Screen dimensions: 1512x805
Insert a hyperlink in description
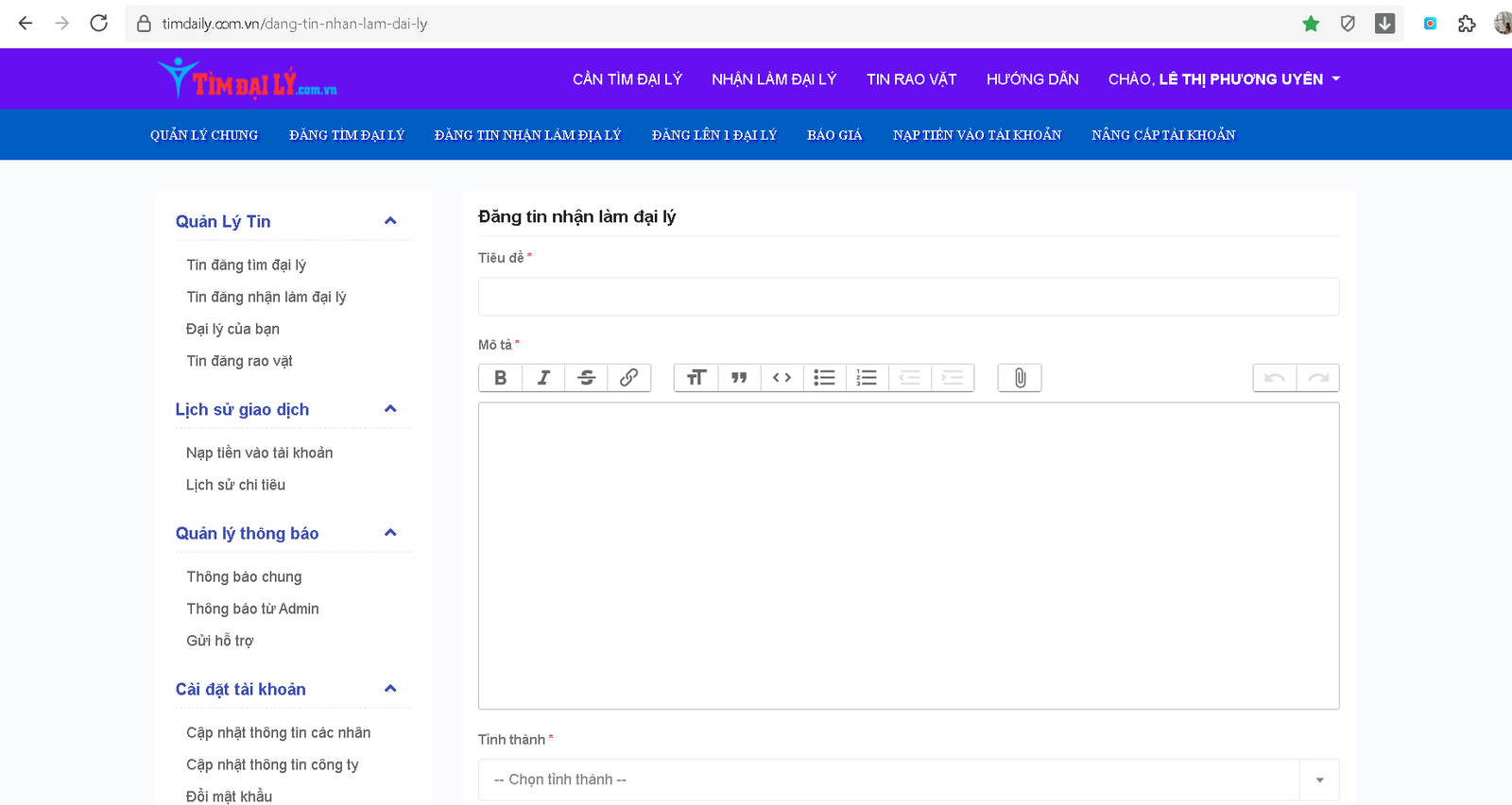pos(628,378)
